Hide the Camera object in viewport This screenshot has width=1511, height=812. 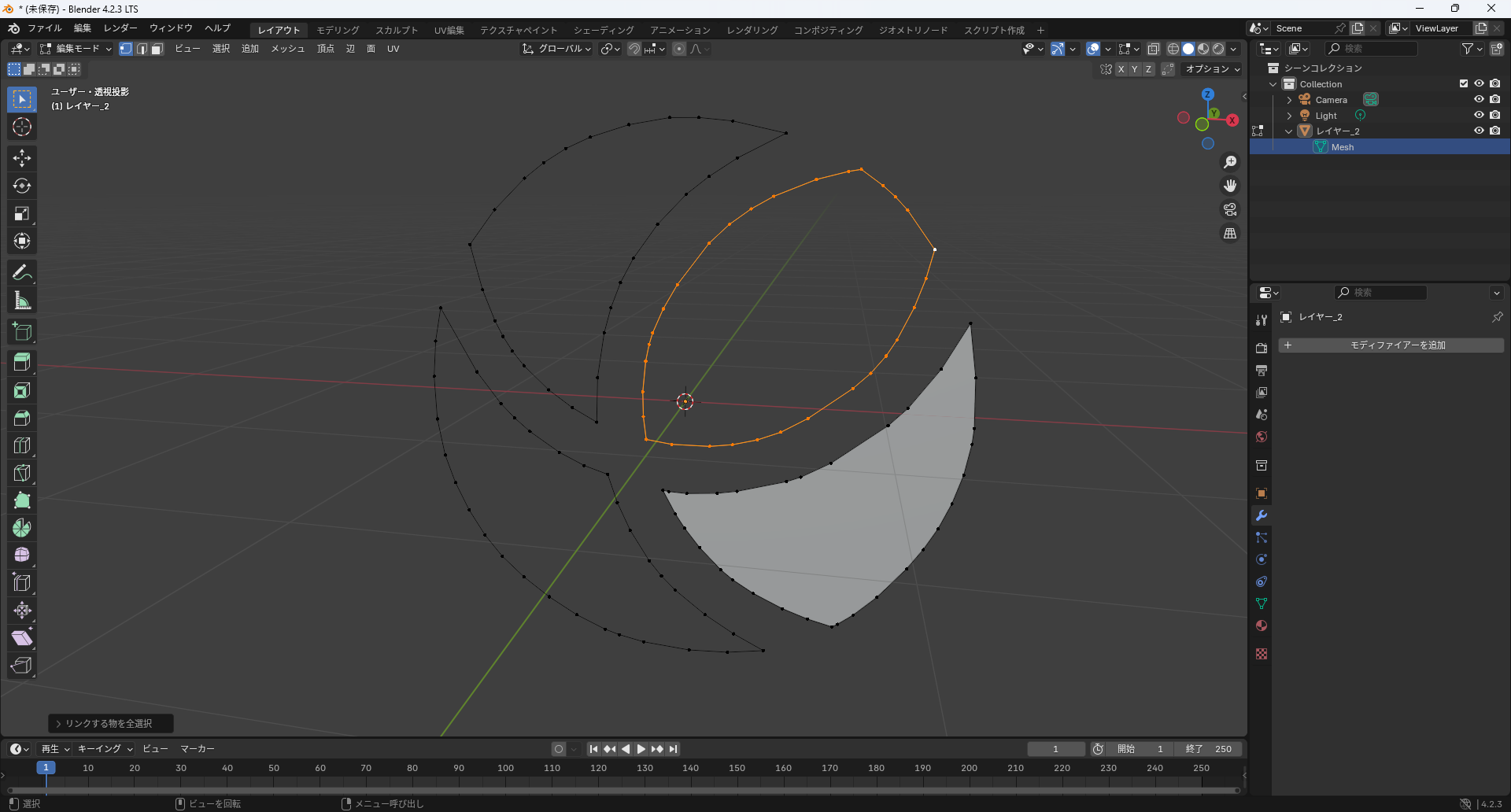click(x=1479, y=100)
